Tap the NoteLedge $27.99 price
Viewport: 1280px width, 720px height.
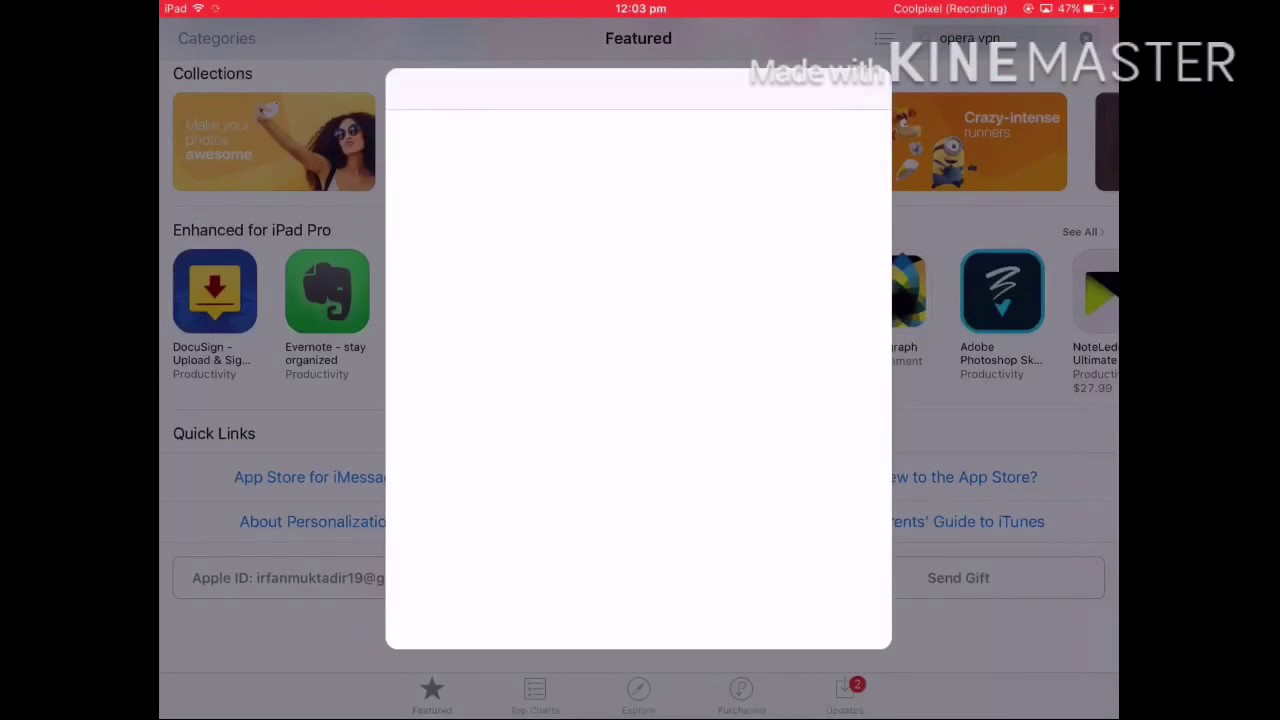(1092, 388)
